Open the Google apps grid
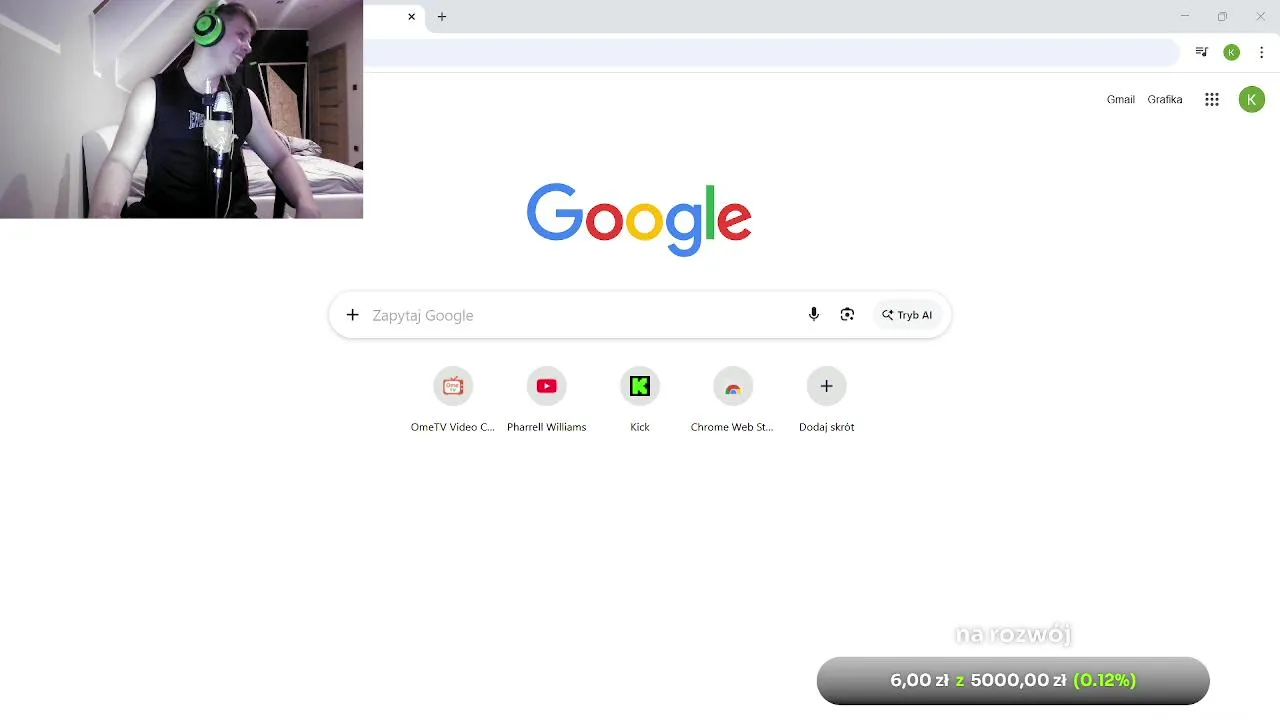1280x720 pixels. (1212, 99)
